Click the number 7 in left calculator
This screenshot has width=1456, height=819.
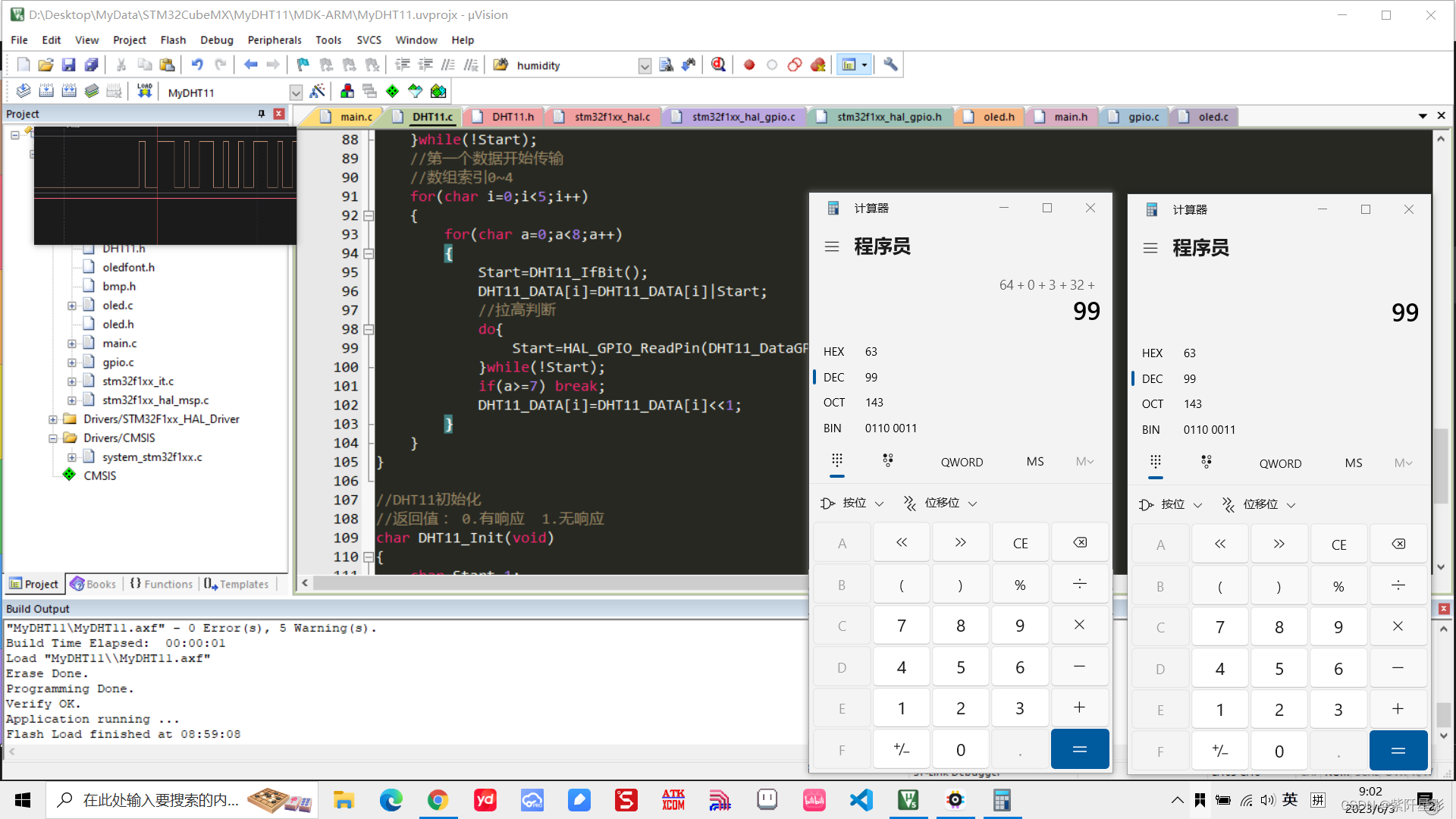point(902,626)
